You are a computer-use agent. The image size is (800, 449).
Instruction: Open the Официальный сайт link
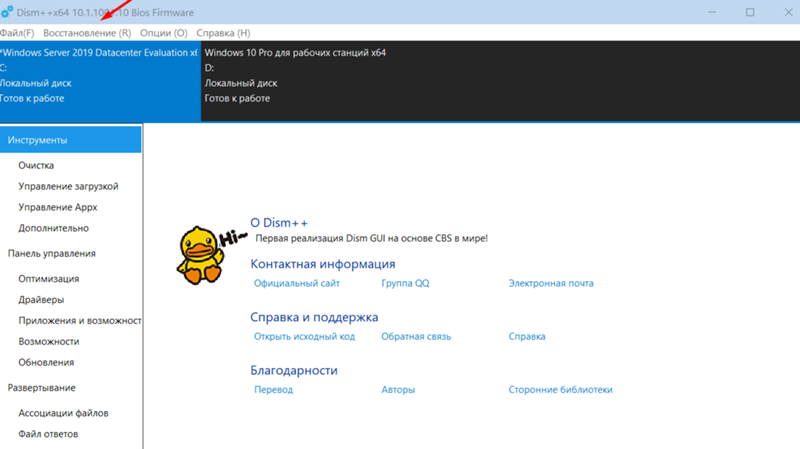tap(296, 283)
